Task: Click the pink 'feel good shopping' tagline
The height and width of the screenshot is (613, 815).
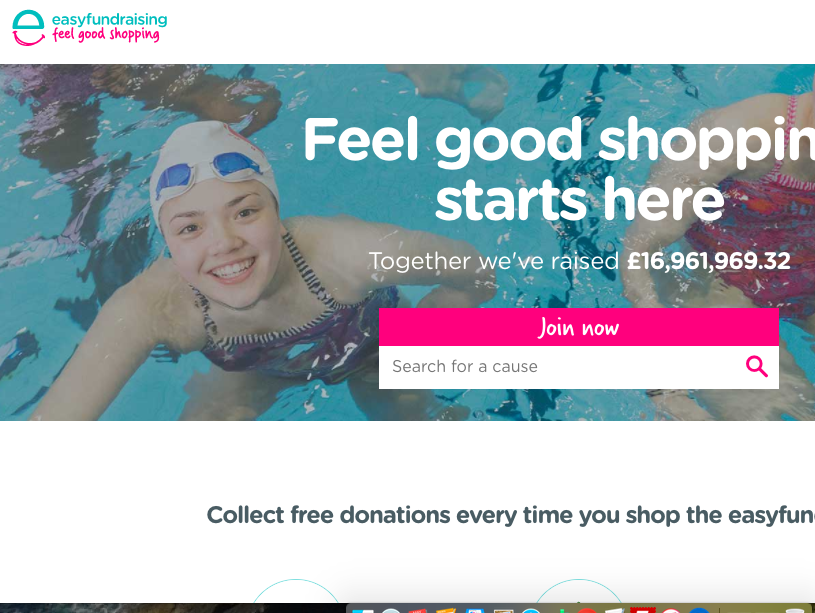Action: tap(106, 34)
